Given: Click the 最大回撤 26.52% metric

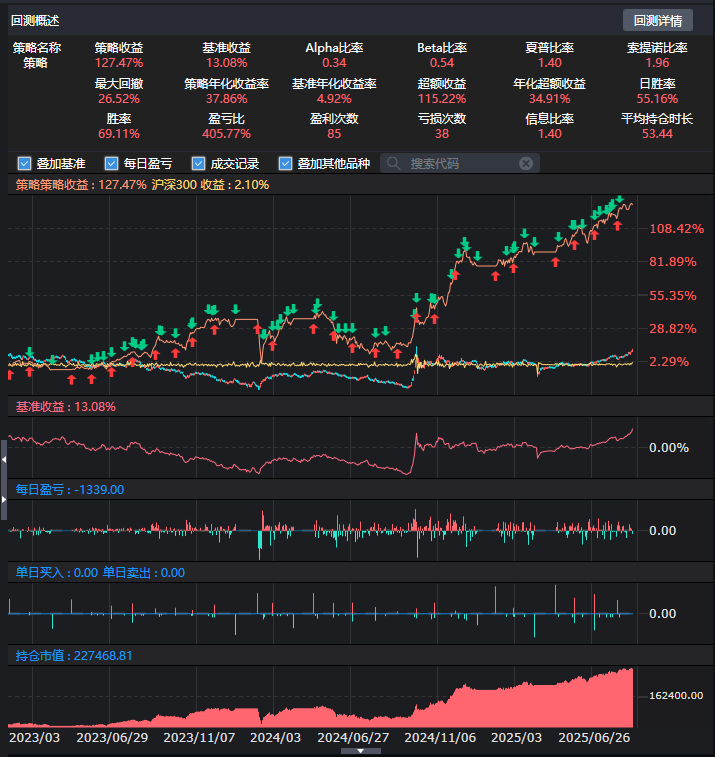Looking at the screenshot, I should click(119, 91).
